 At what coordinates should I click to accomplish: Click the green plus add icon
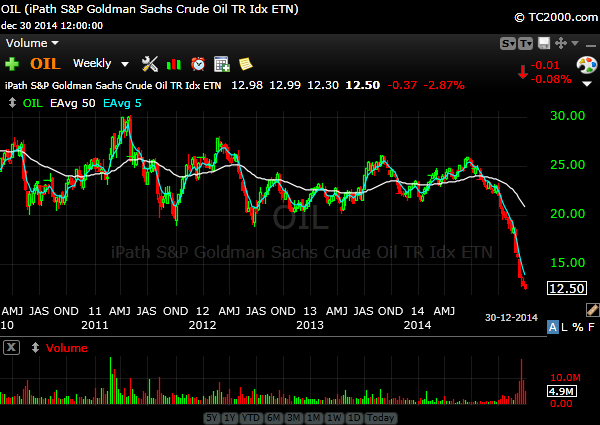[x=12, y=64]
